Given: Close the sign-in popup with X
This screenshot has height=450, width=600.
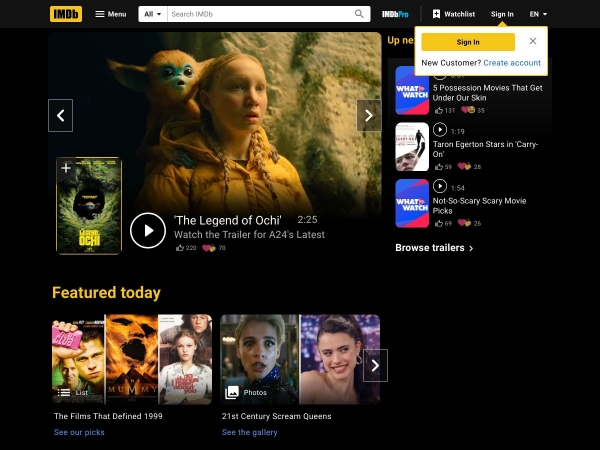Looking at the screenshot, I should pyautogui.click(x=533, y=41).
